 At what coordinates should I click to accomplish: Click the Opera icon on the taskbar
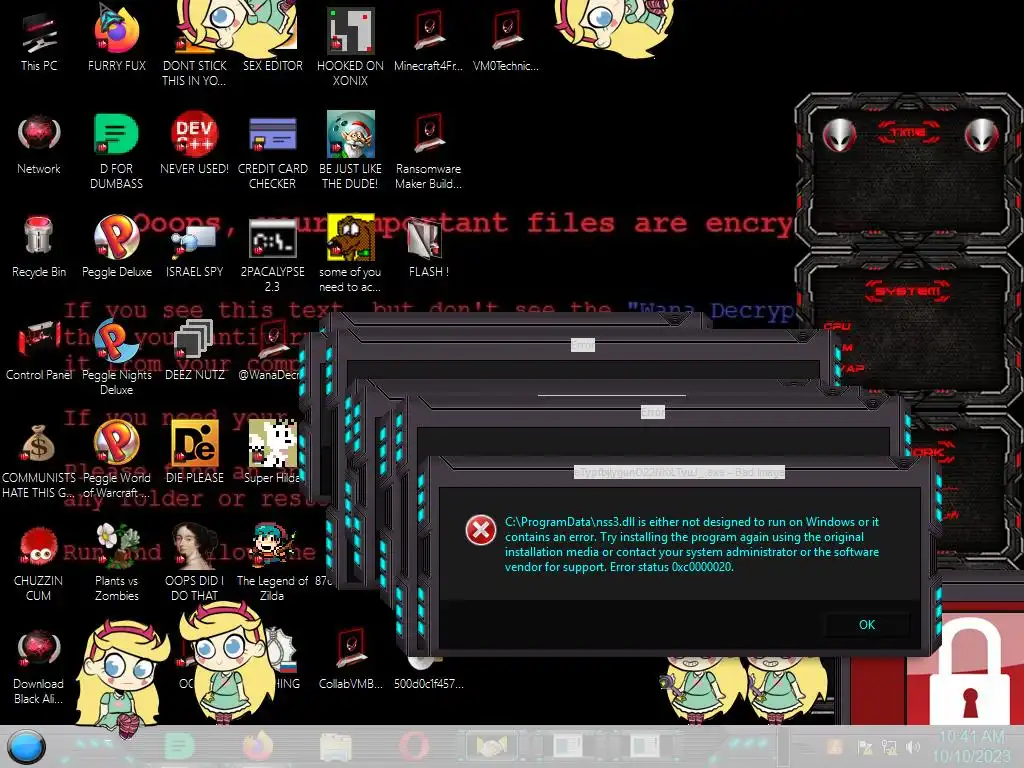pos(414,746)
